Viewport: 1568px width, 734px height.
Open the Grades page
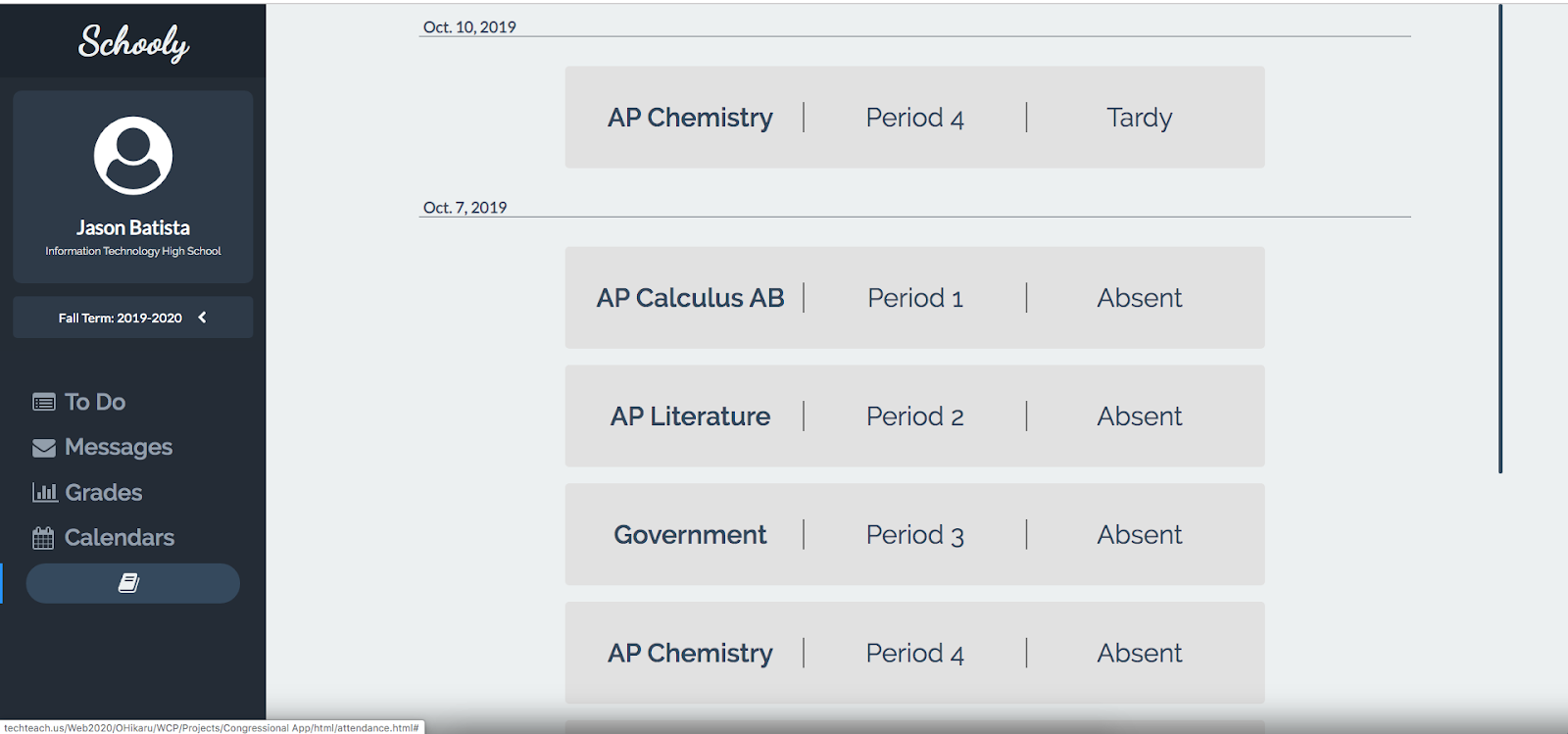(104, 492)
